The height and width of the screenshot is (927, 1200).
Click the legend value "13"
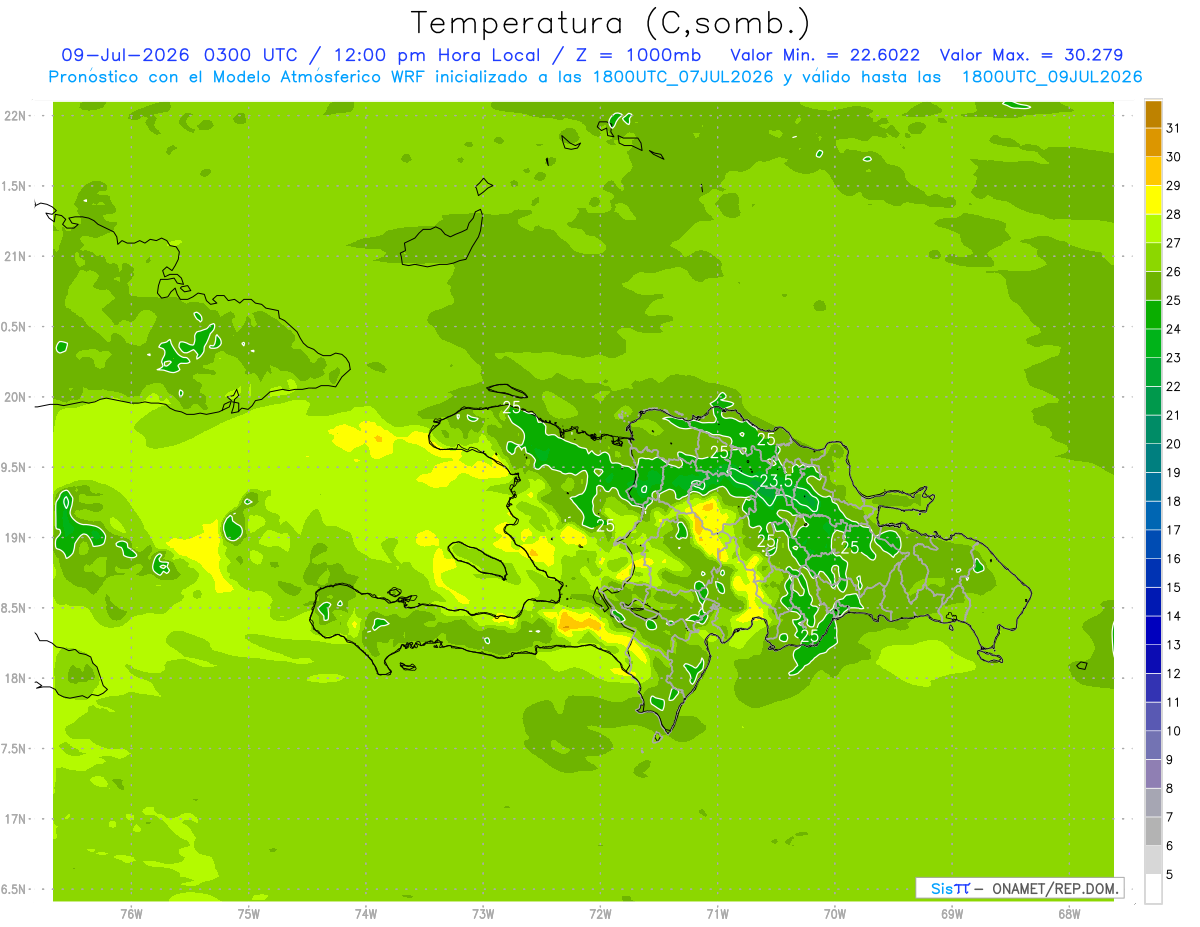(x=1174, y=645)
